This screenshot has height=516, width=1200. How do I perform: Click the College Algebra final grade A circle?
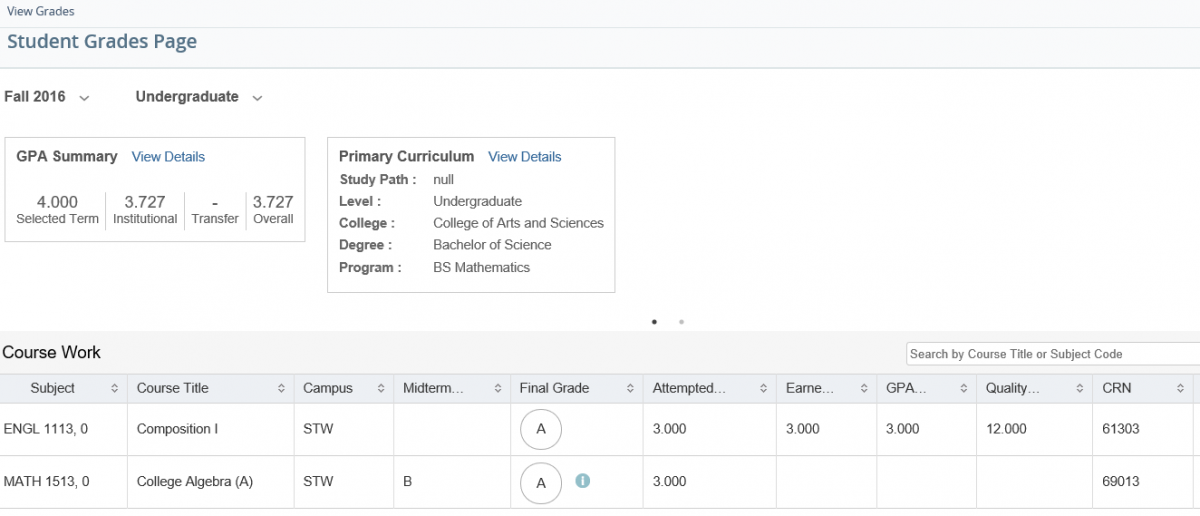click(x=541, y=482)
